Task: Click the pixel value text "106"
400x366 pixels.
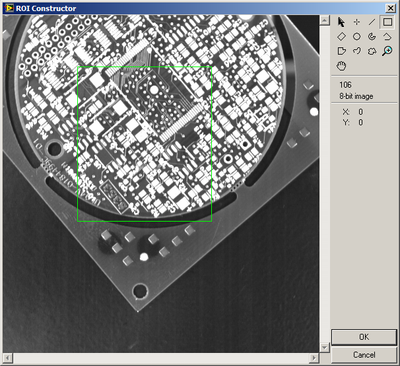Action: pos(345,85)
